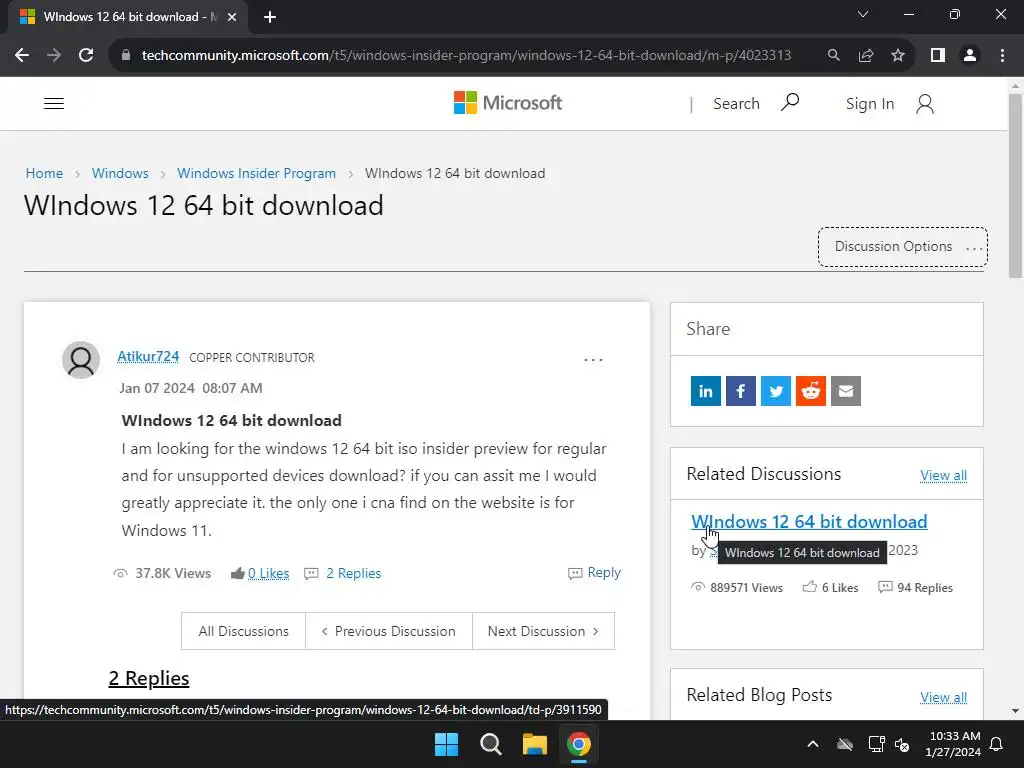Viewport: 1024px width, 768px height.
Task: Share on Twitter
Action: pos(776,391)
